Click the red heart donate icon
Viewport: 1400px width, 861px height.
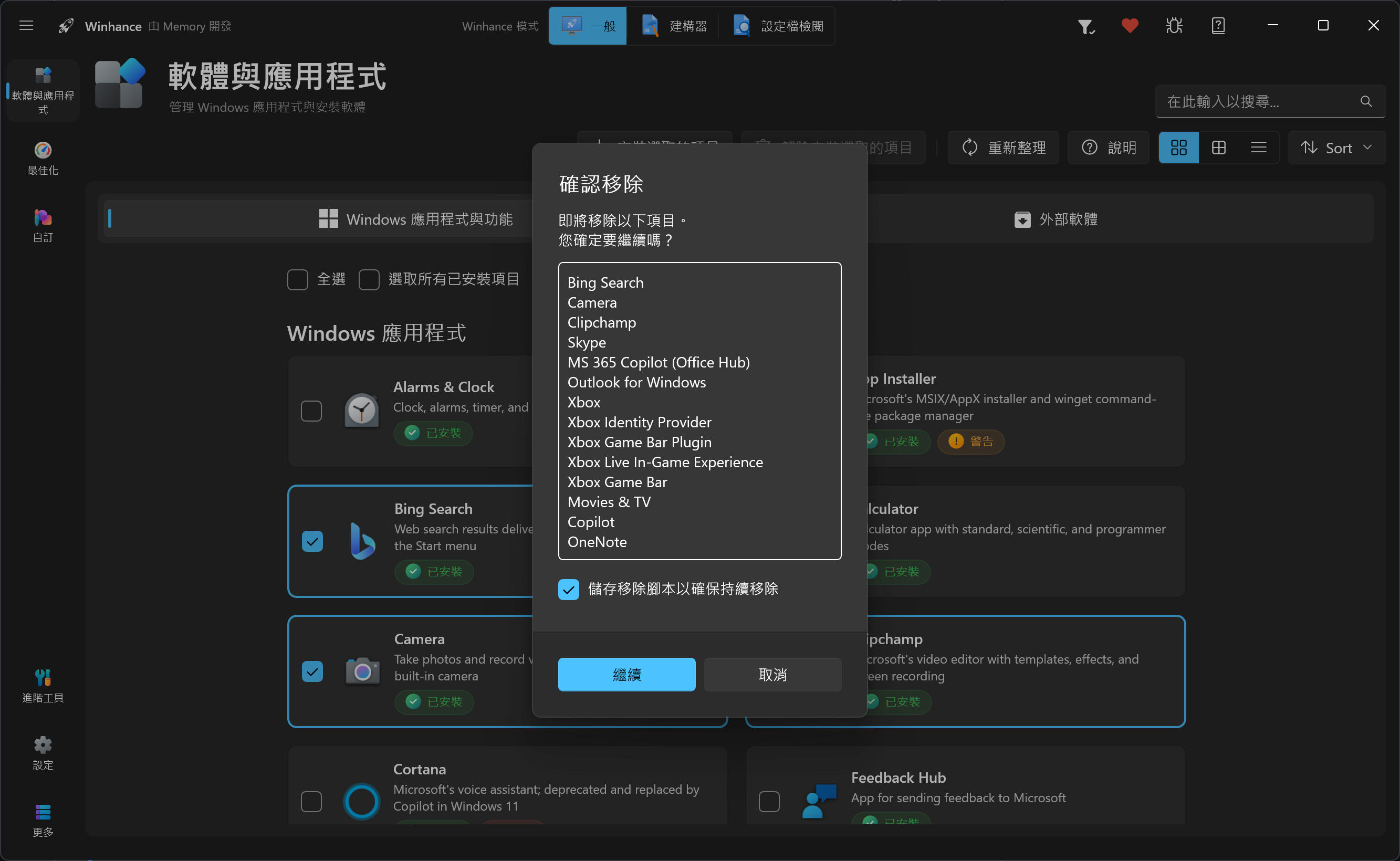click(1130, 26)
